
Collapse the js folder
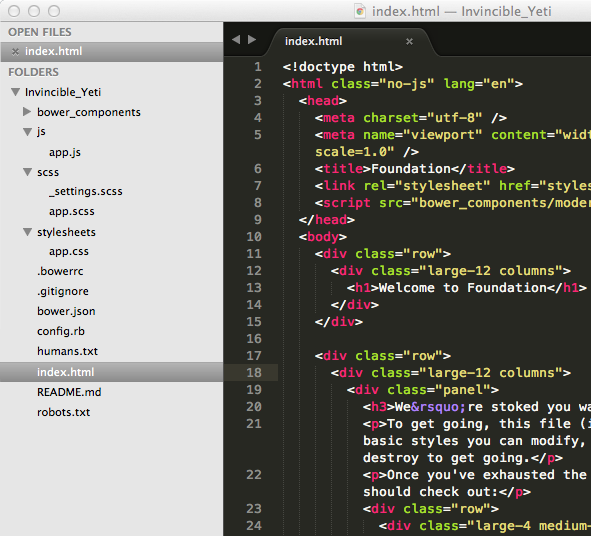point(28,132)
